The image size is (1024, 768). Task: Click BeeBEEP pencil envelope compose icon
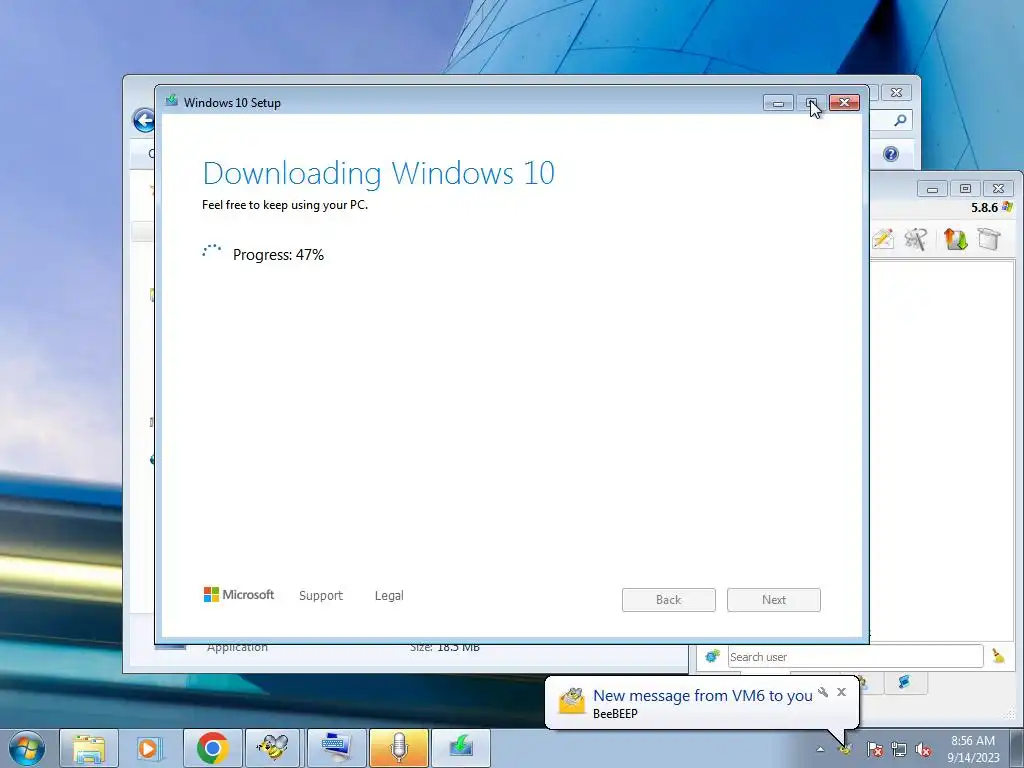(x=883, y=238)
